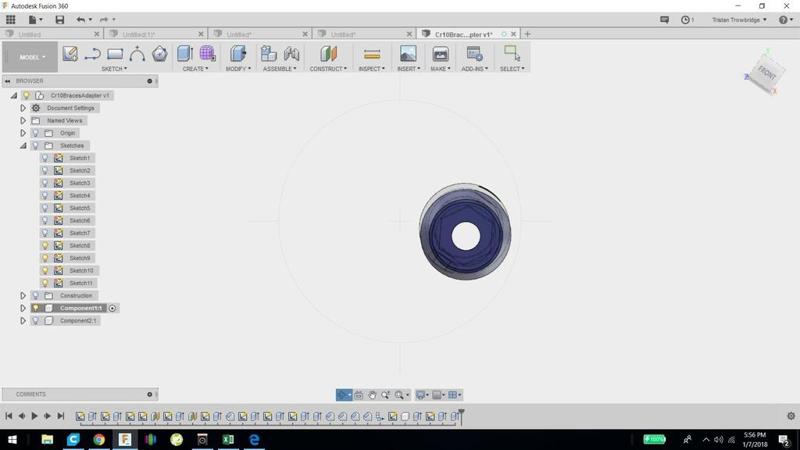
Task: Toggle visibility of Component2:1
Action: coord(35,321)
